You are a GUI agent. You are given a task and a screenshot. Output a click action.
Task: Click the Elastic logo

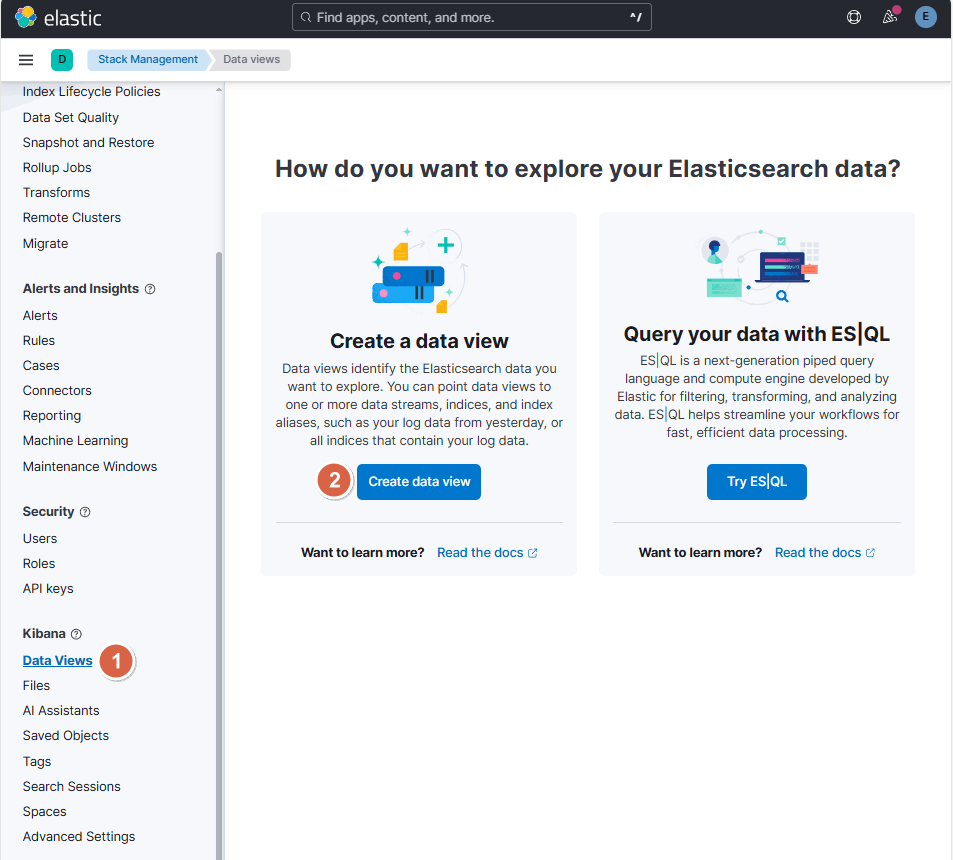point(58,18)
